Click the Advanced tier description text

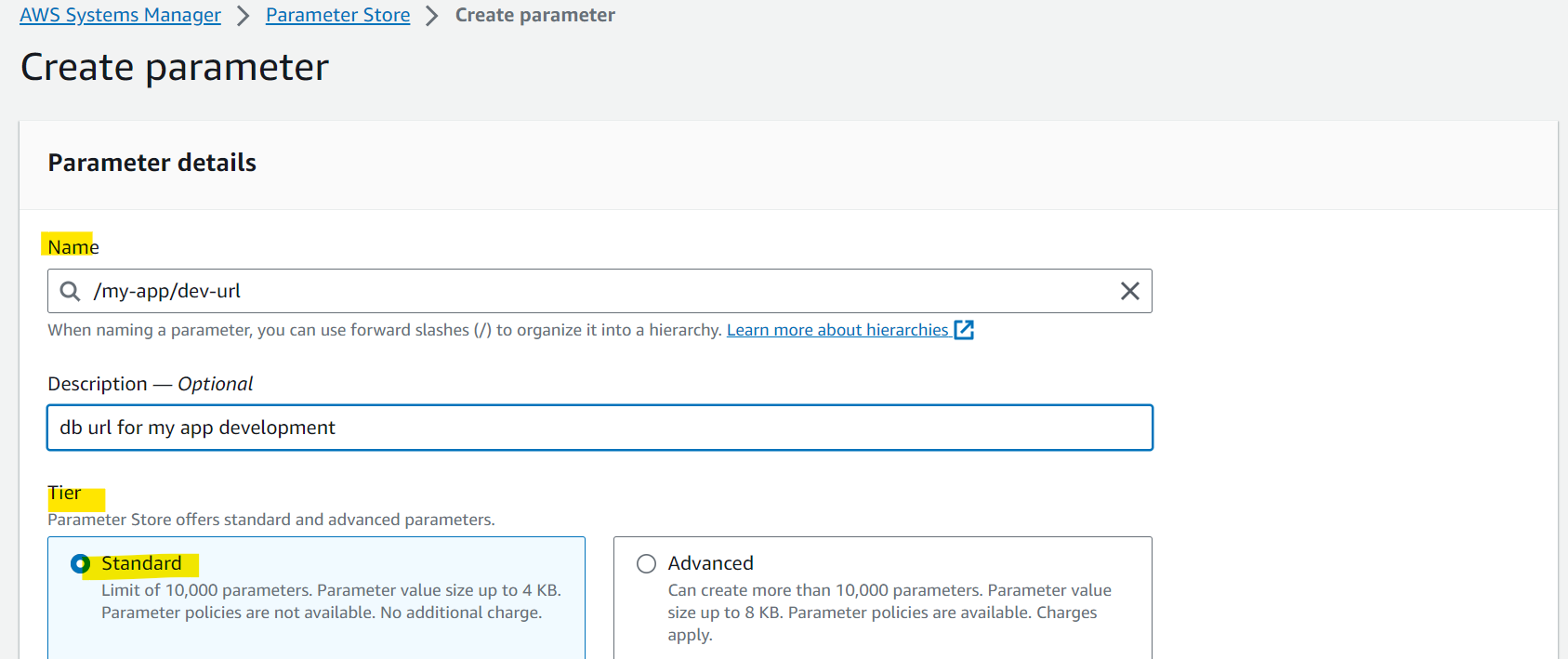click(x=889, y=613)
